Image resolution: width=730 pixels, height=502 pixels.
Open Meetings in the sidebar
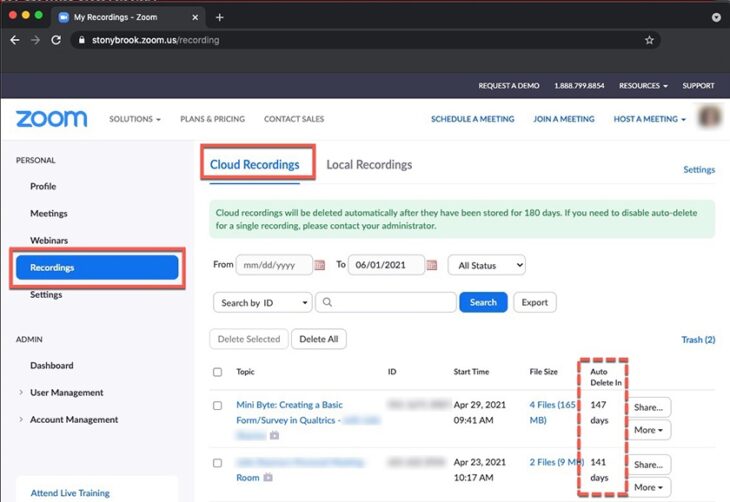click(x=49, y=213)
